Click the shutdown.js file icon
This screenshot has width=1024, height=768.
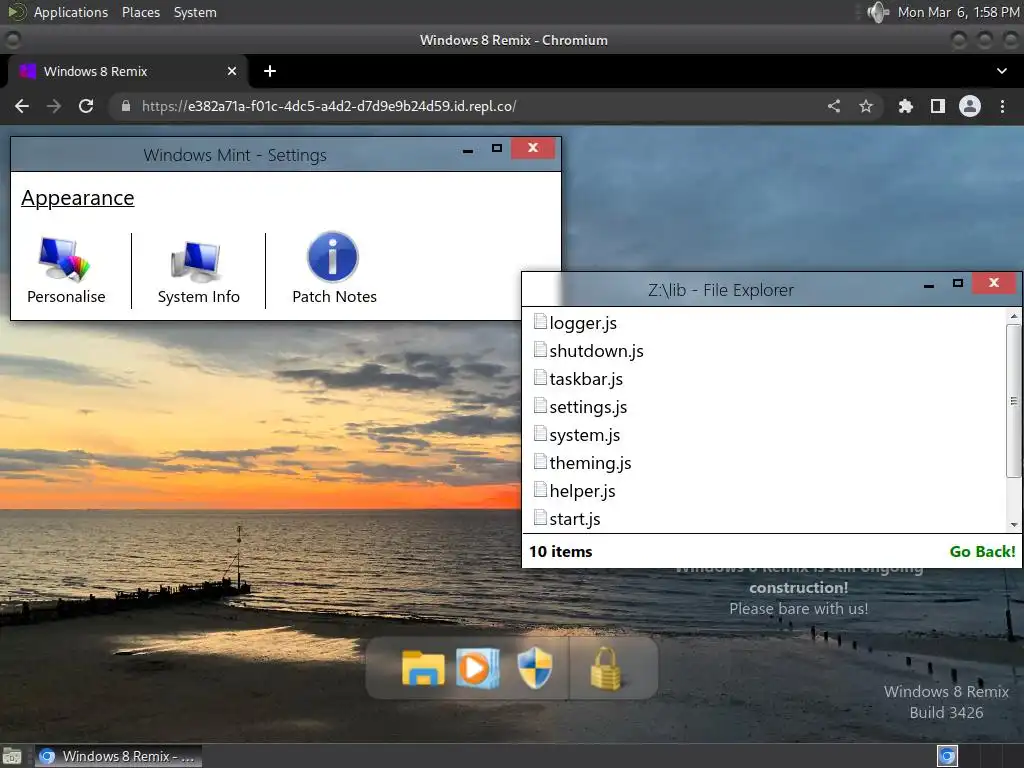point(540,349)
